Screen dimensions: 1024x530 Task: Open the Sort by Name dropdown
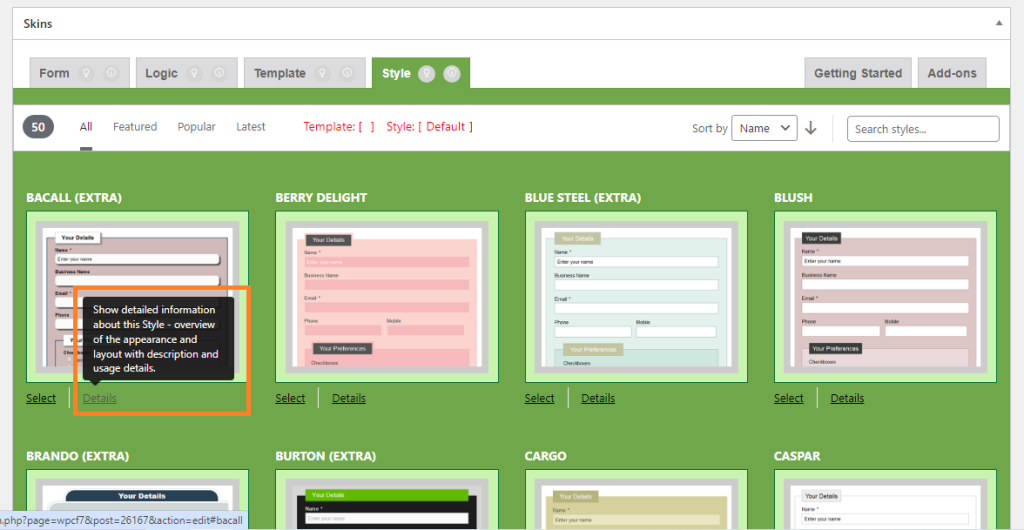[764, 128]
